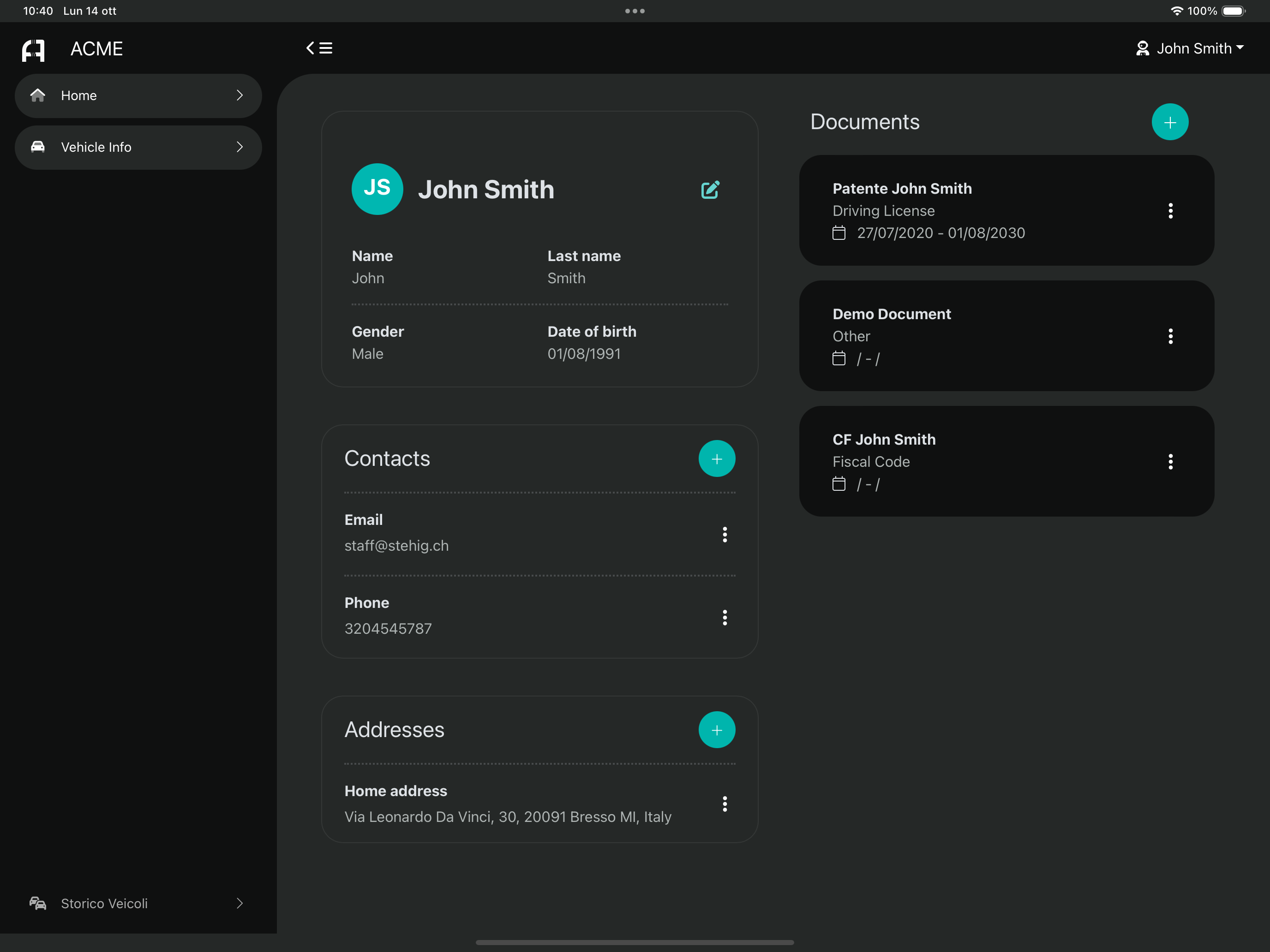
Task: Click the Name value John
Action: click(x=368, y=278)
